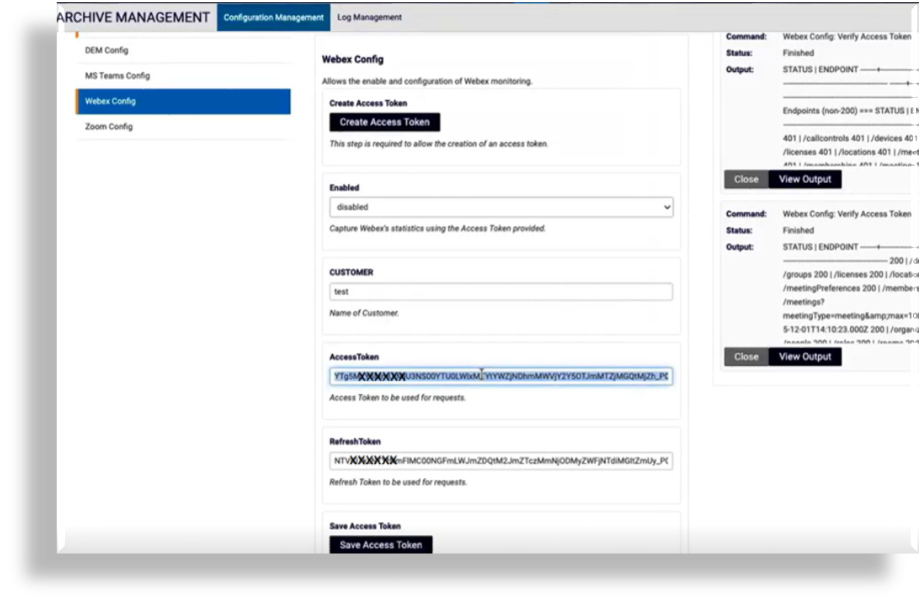Viewport: 921px width, 604px height.
Task: Click the Create Access Token button
Action: click(x=385, y=122)
